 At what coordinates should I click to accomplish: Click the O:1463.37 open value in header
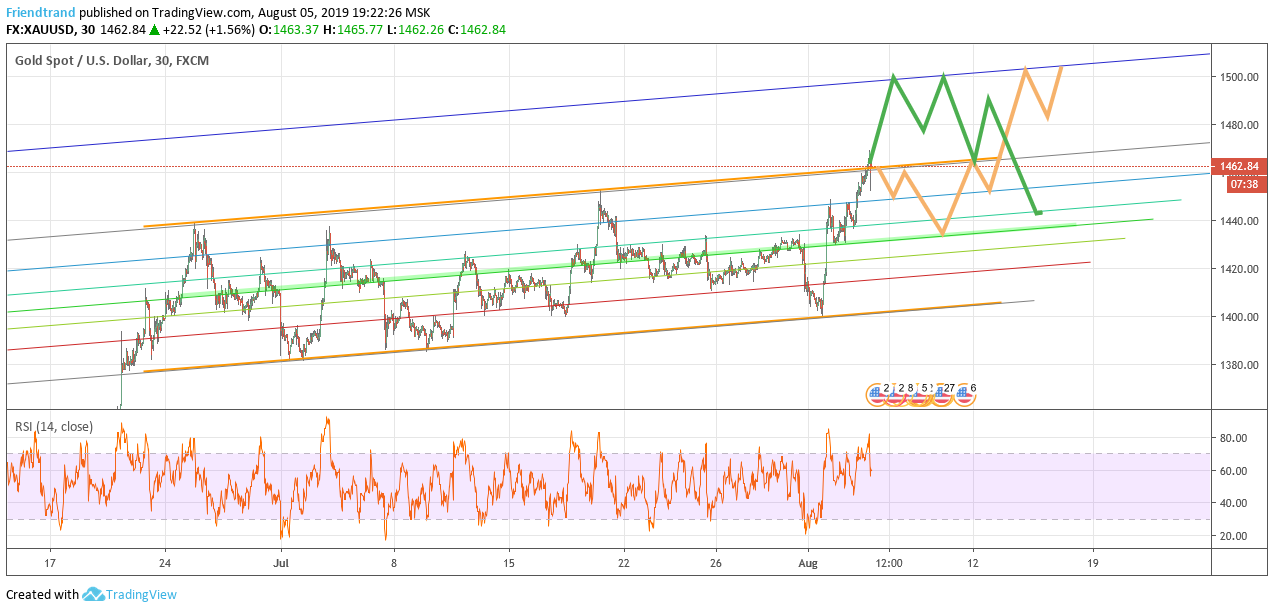[x=289, y=30]
